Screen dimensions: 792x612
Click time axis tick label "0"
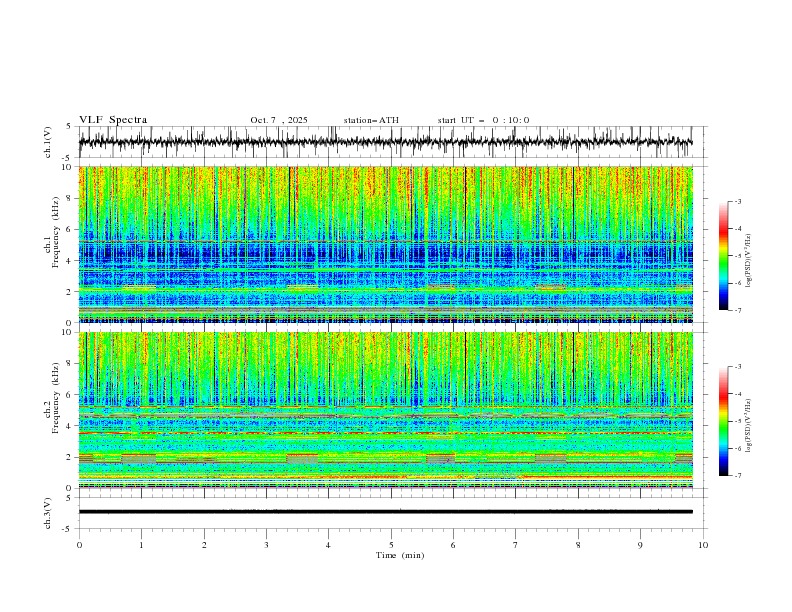point(79,545)
